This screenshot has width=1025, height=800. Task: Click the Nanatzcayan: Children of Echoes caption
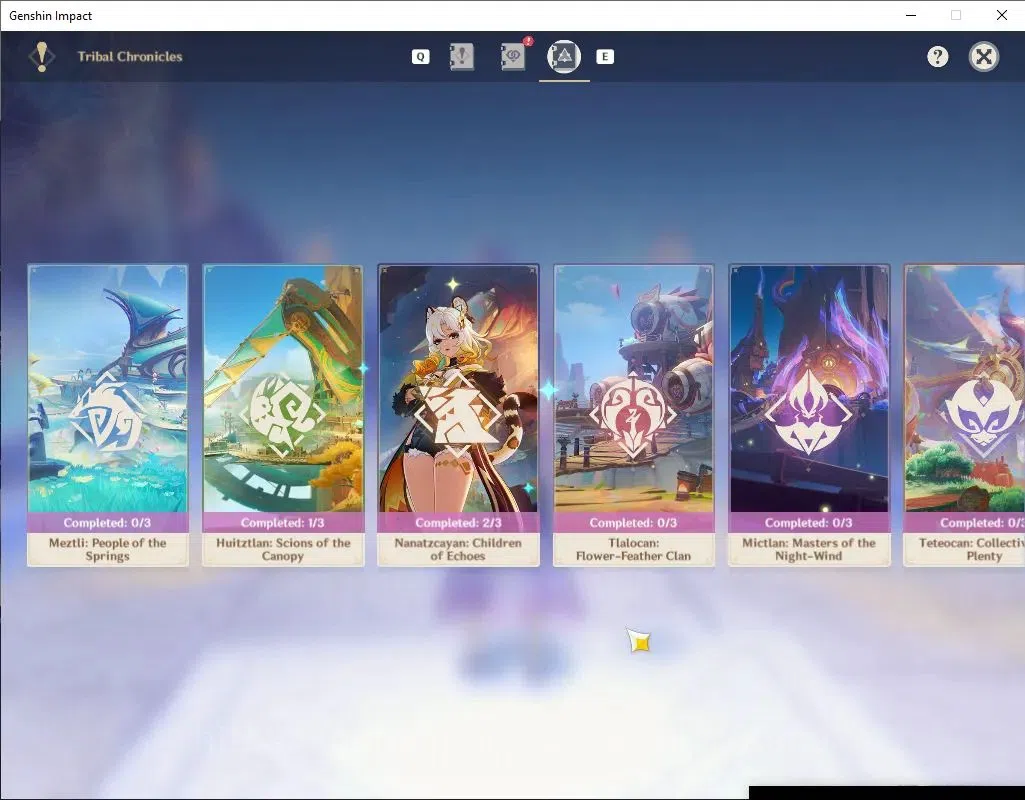tap(458, 550)
